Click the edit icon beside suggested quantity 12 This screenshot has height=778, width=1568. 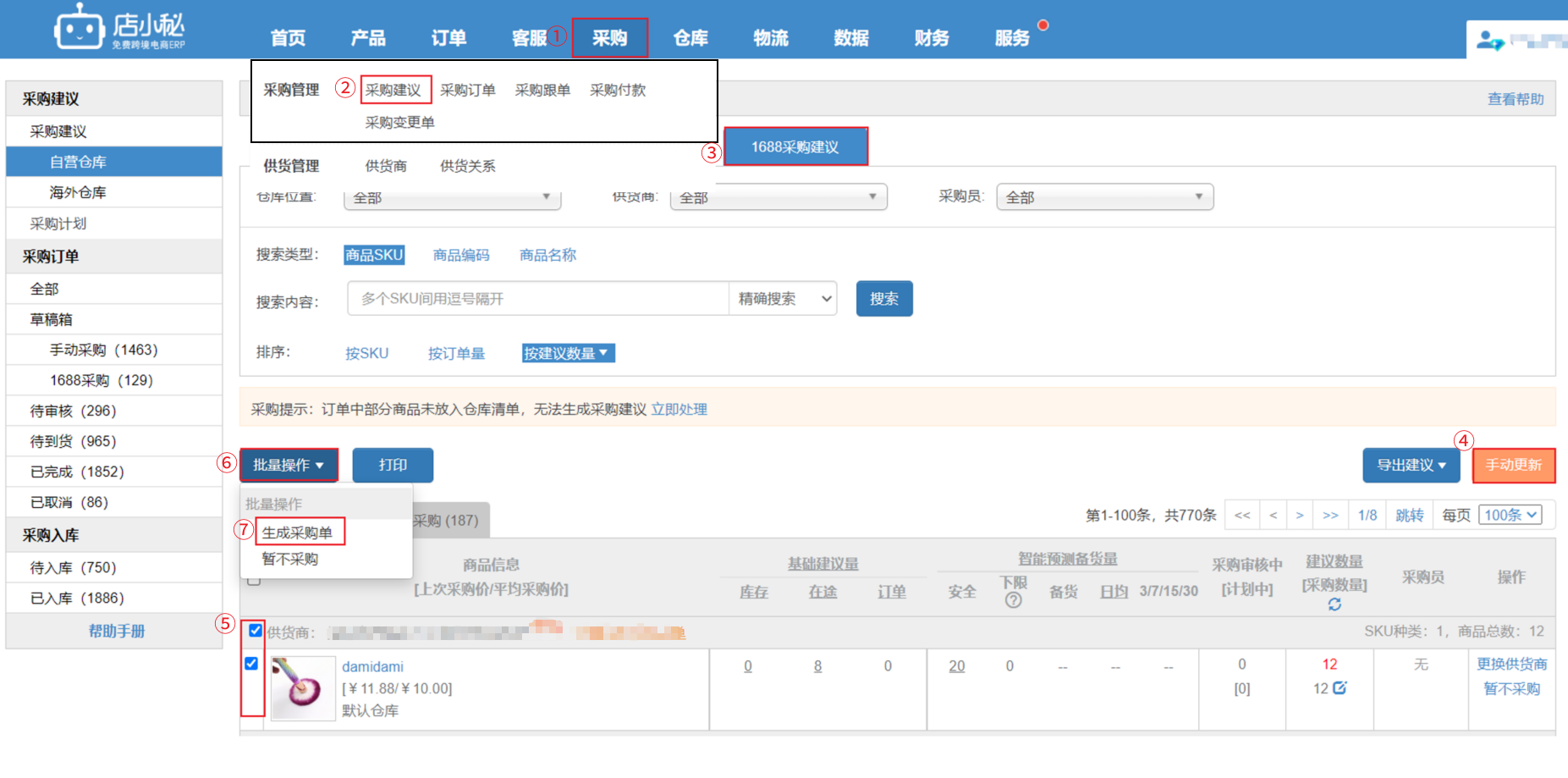(1339, 688)
